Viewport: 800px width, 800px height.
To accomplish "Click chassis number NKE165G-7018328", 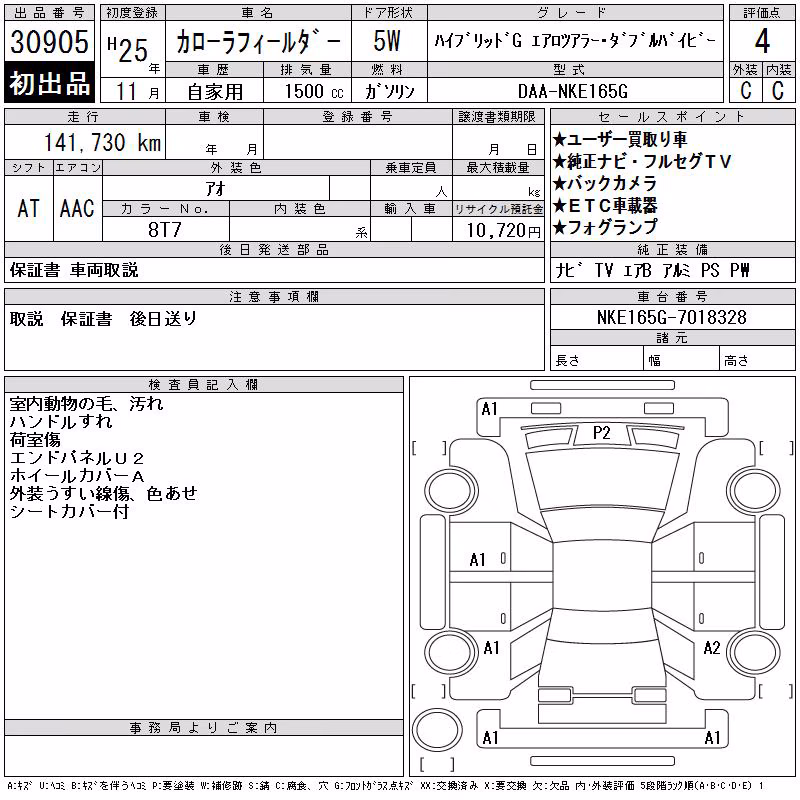I will pos(672,317).
